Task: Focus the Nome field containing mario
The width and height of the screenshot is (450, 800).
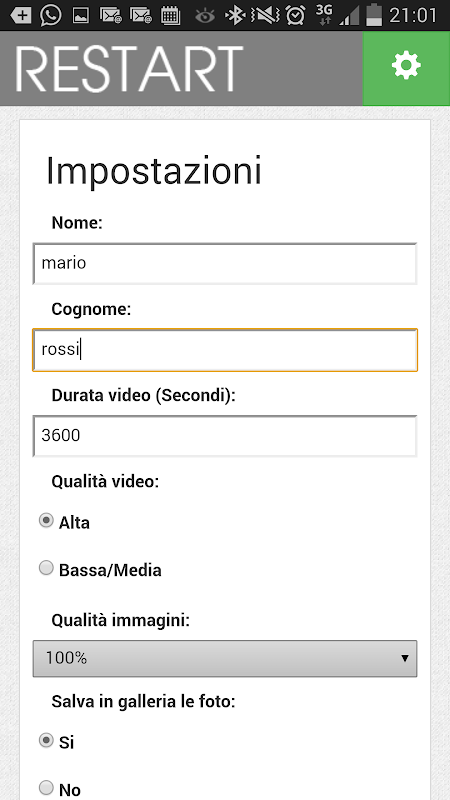Action: (225, 263)
